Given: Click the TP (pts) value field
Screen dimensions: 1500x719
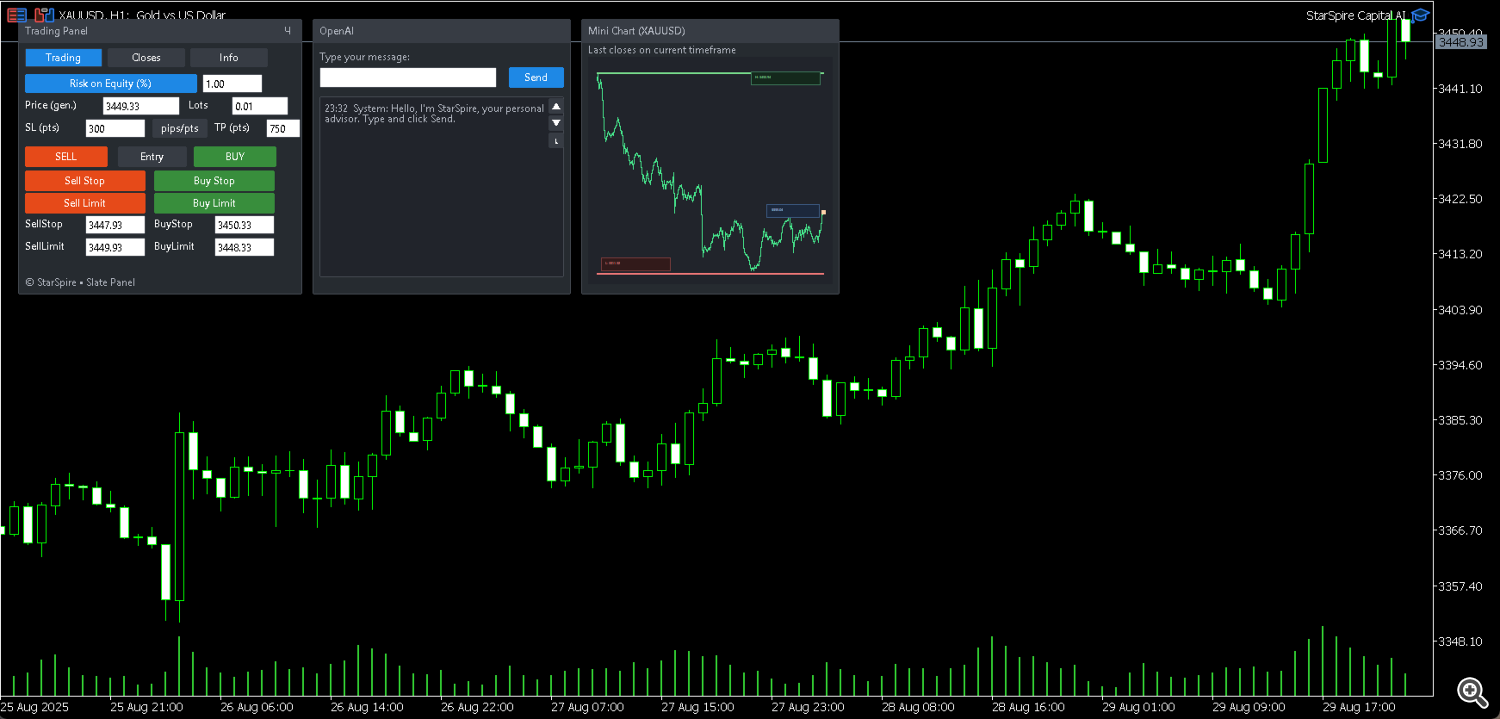Looking at the screenshot, I should pyautogui.click(x=283, y=128).
